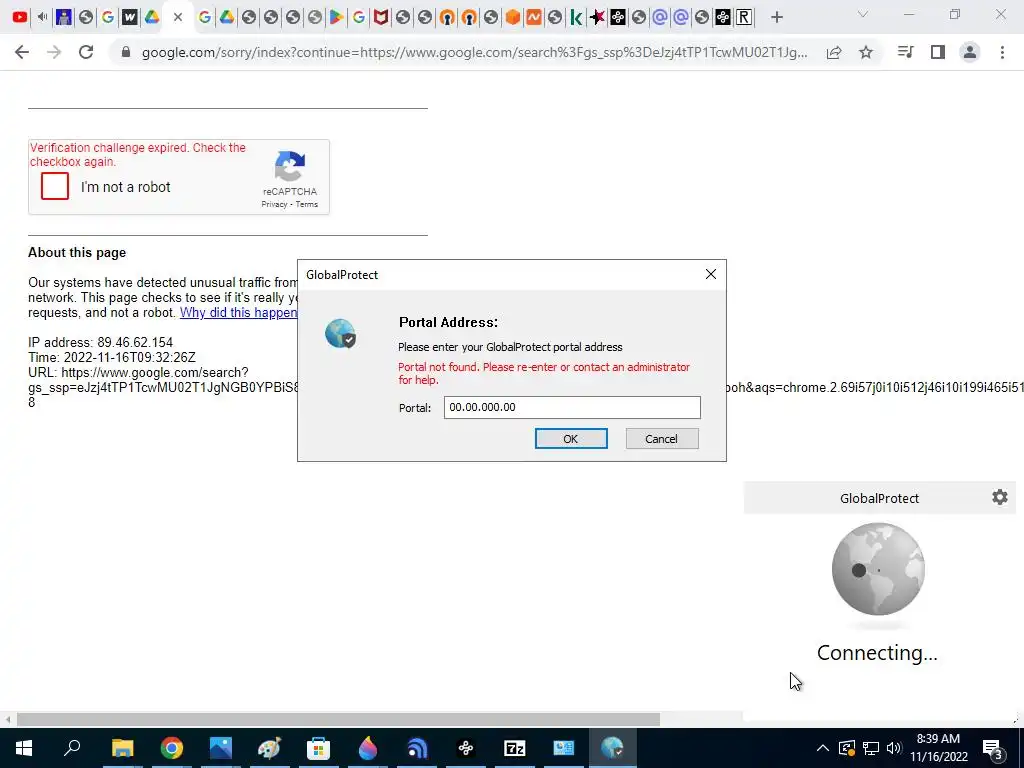Click the GlobalProtect grey globe status image
Viewport: 1024px width, 768px height.
tap(878, 569)
